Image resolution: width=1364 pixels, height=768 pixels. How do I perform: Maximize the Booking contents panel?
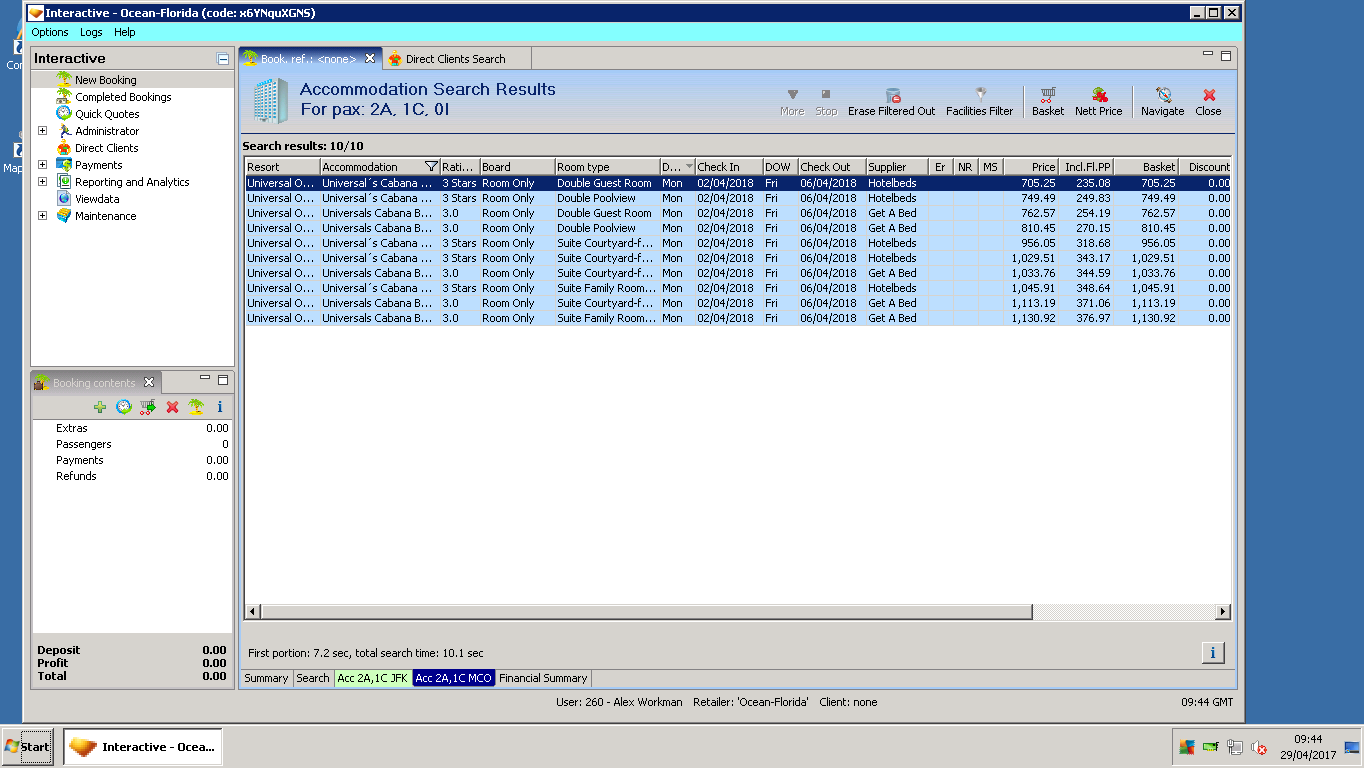pyautogui.click(x=223, y=380)
